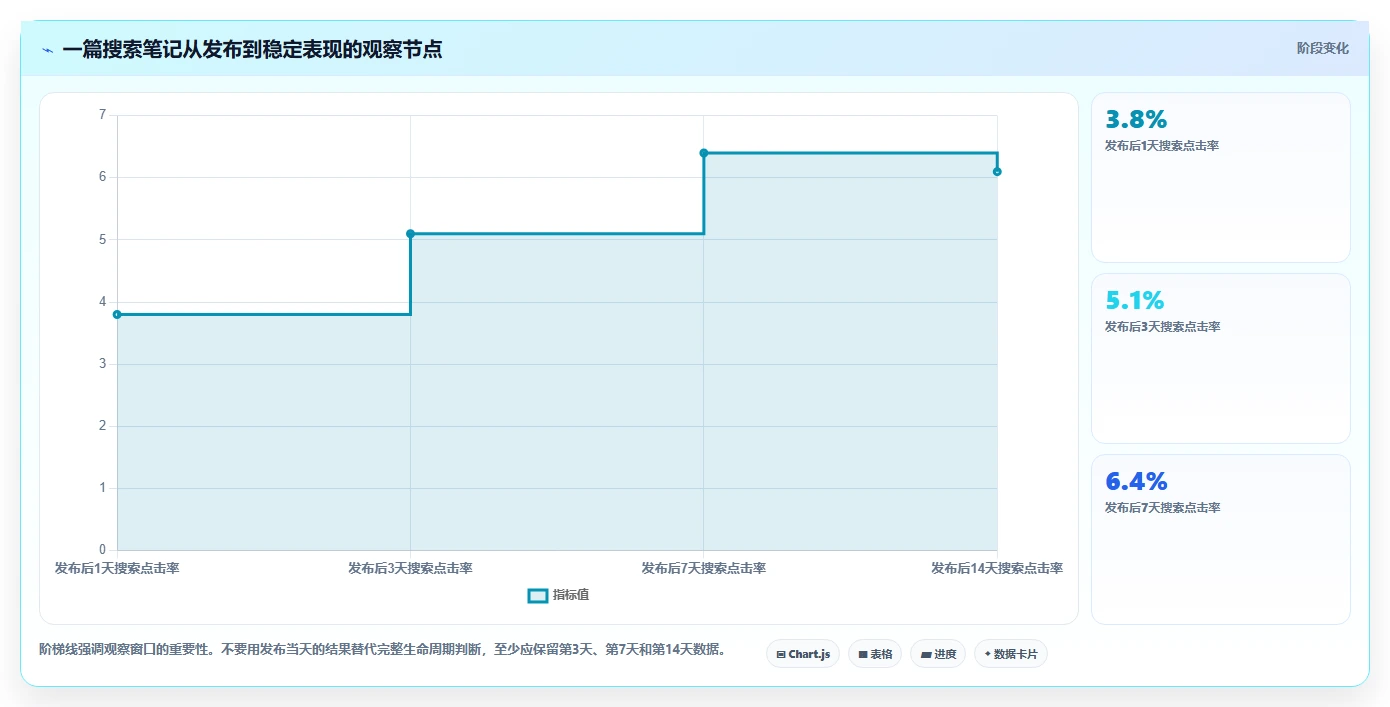Select the 表格 tag pill
Image resolution: width=1390 pixels, height=707 pixels.
(875, 654)
